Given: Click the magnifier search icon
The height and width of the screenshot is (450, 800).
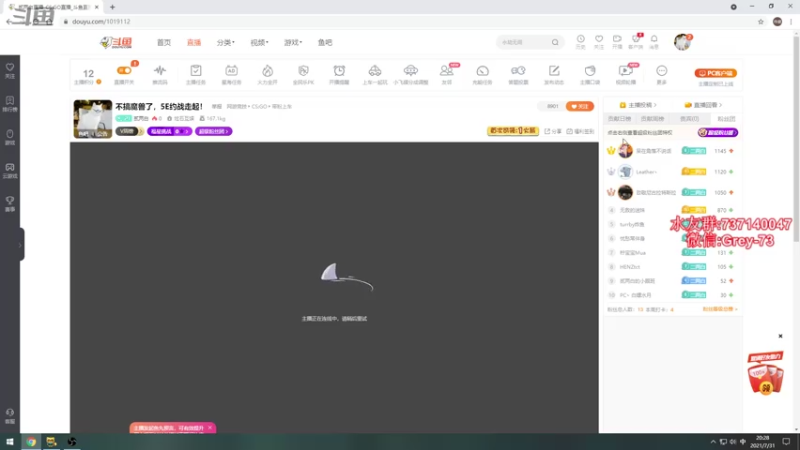Looking at the screenshot, I should coord(555,42).
